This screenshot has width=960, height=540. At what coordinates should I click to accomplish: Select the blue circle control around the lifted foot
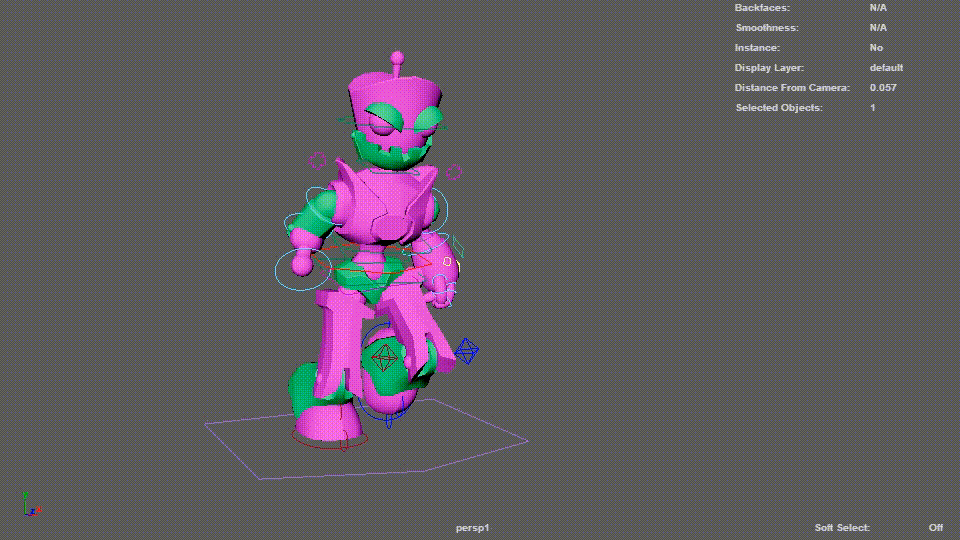click(390, 373)
